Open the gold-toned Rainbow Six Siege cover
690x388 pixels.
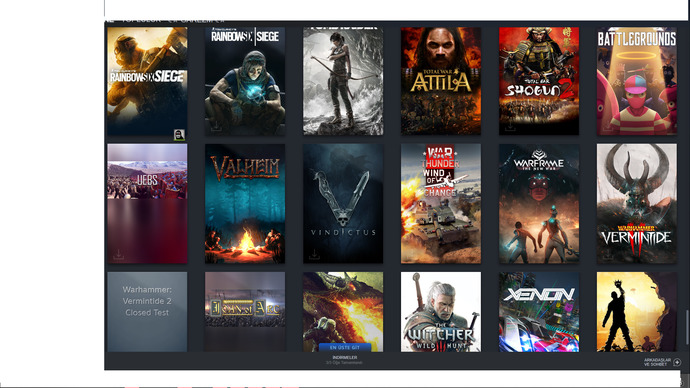(147, 81)
